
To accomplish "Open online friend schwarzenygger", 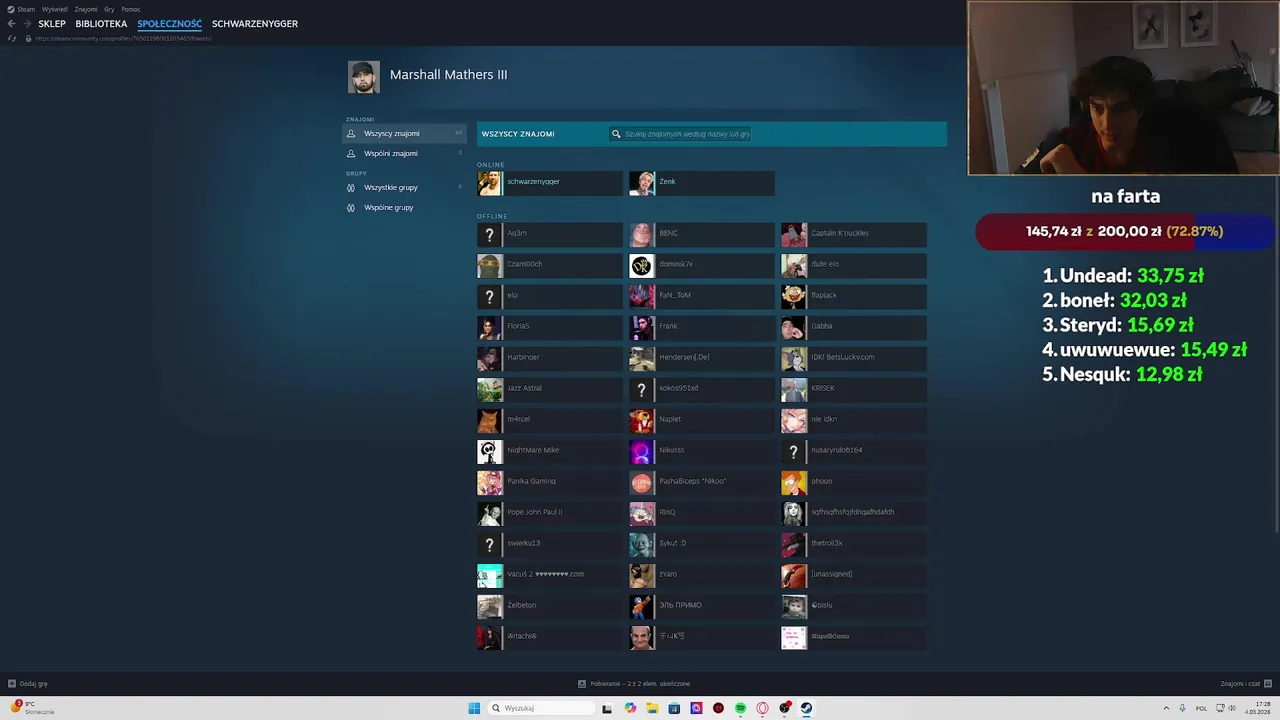I will (x=550, y=183).
